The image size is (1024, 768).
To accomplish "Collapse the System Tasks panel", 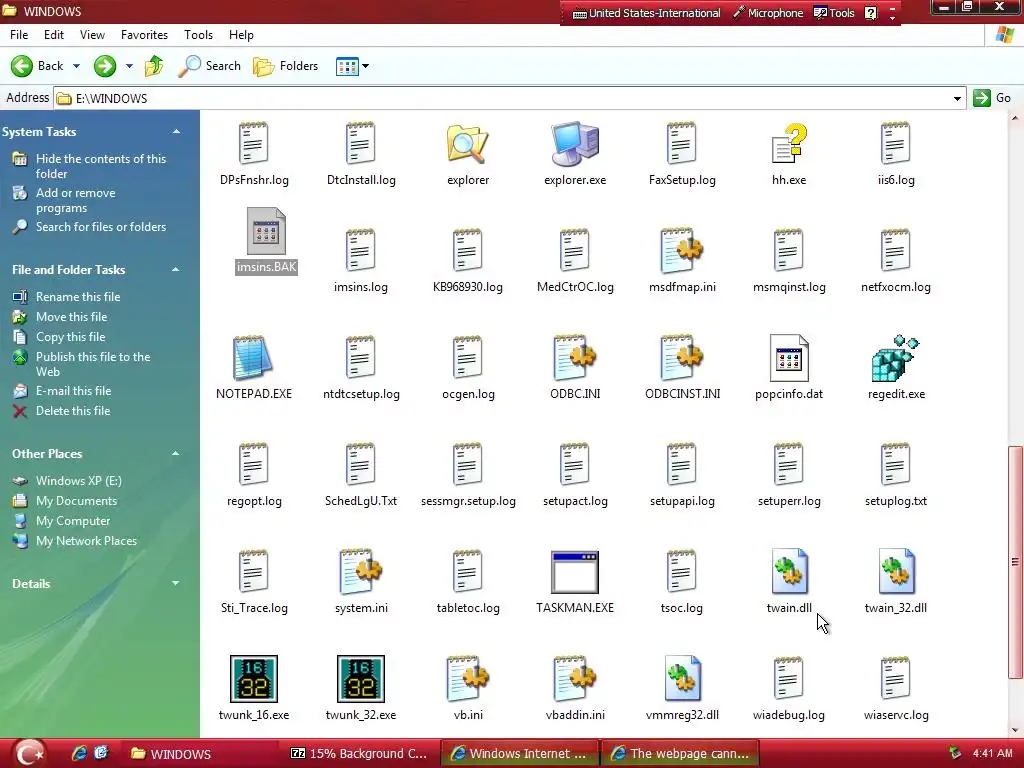I will tap(176, 131).
